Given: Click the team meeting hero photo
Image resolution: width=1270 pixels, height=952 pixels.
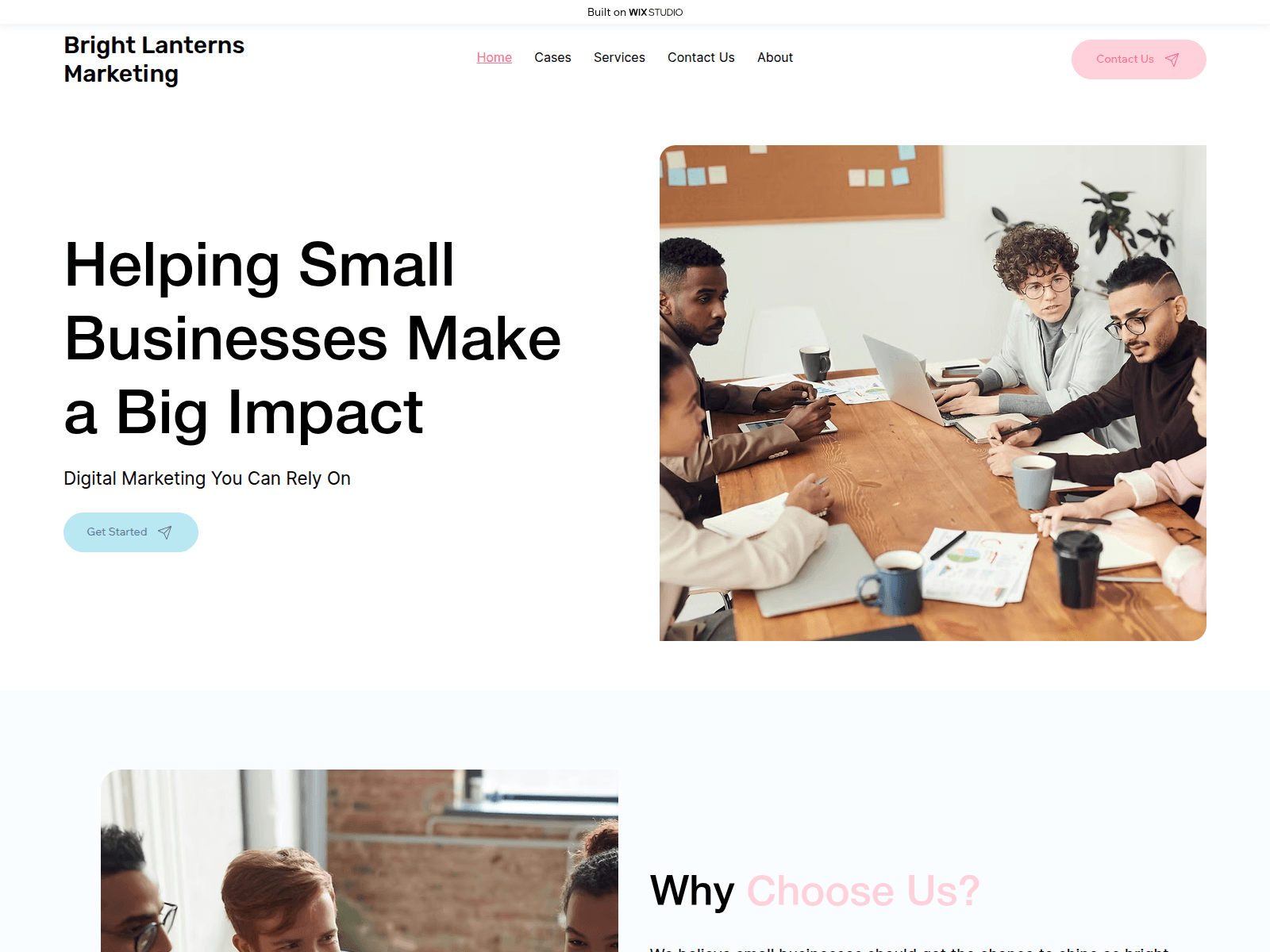Looking at the screenshot, I should [933, 393].
